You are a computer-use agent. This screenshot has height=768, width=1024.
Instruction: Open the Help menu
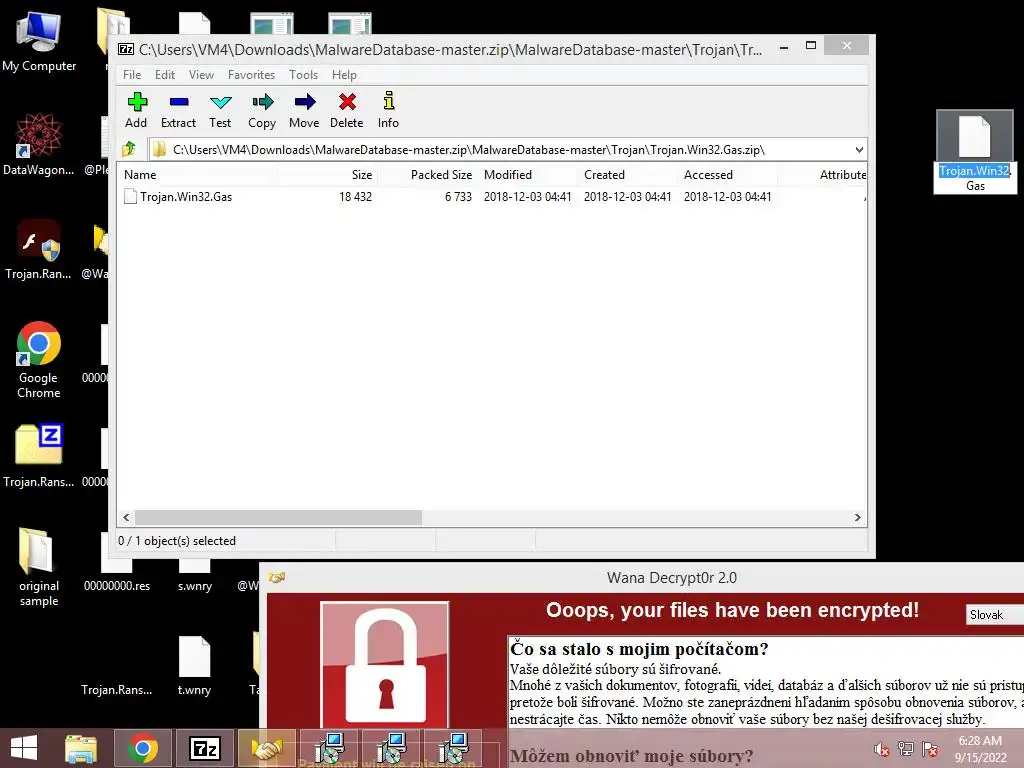click(x=344, y=74)
